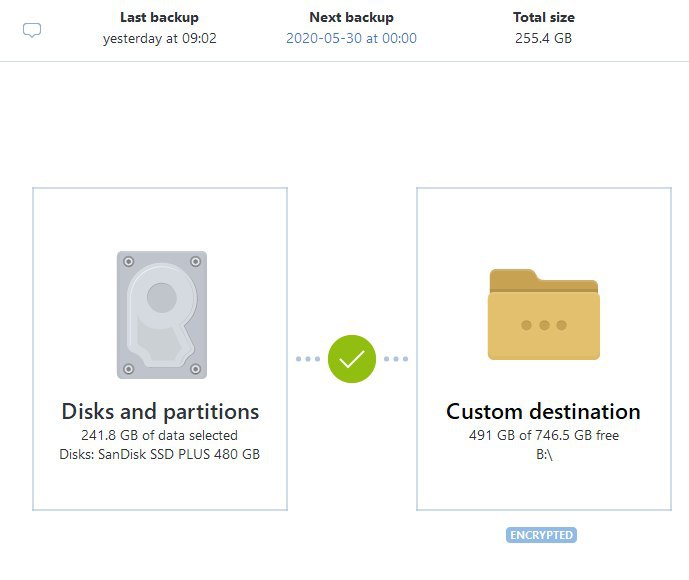Click the B:\ destination path
689x580 pixels.
544,454
